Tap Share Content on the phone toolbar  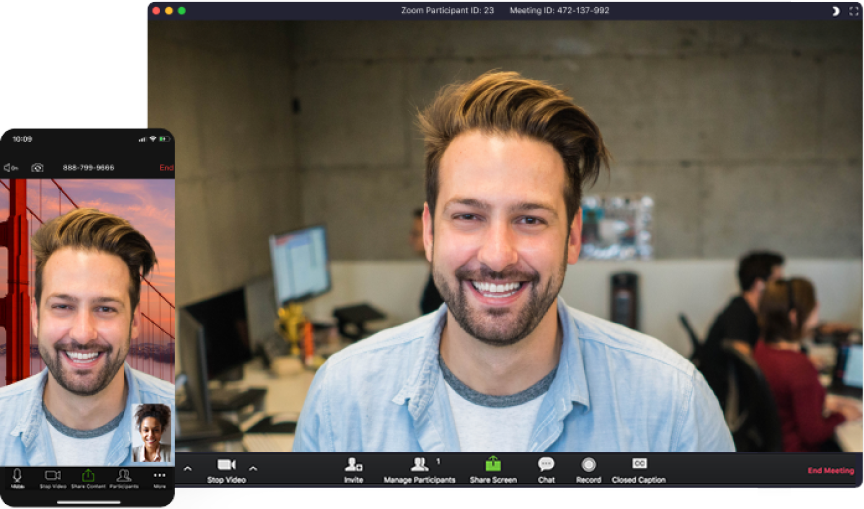(88, 479)
